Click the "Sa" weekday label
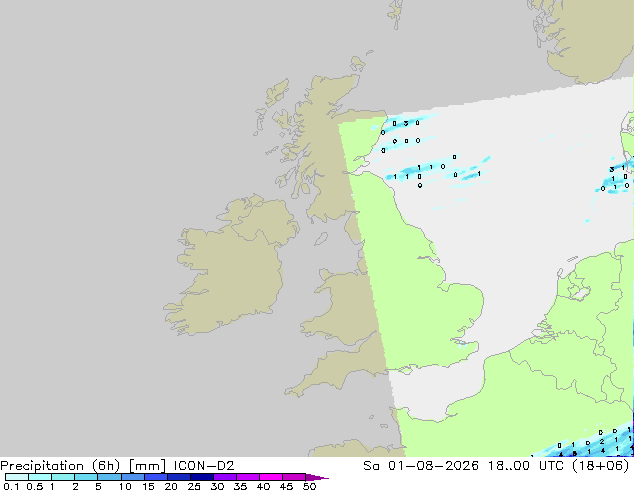The image size is (634, 490). coord(371,466)
